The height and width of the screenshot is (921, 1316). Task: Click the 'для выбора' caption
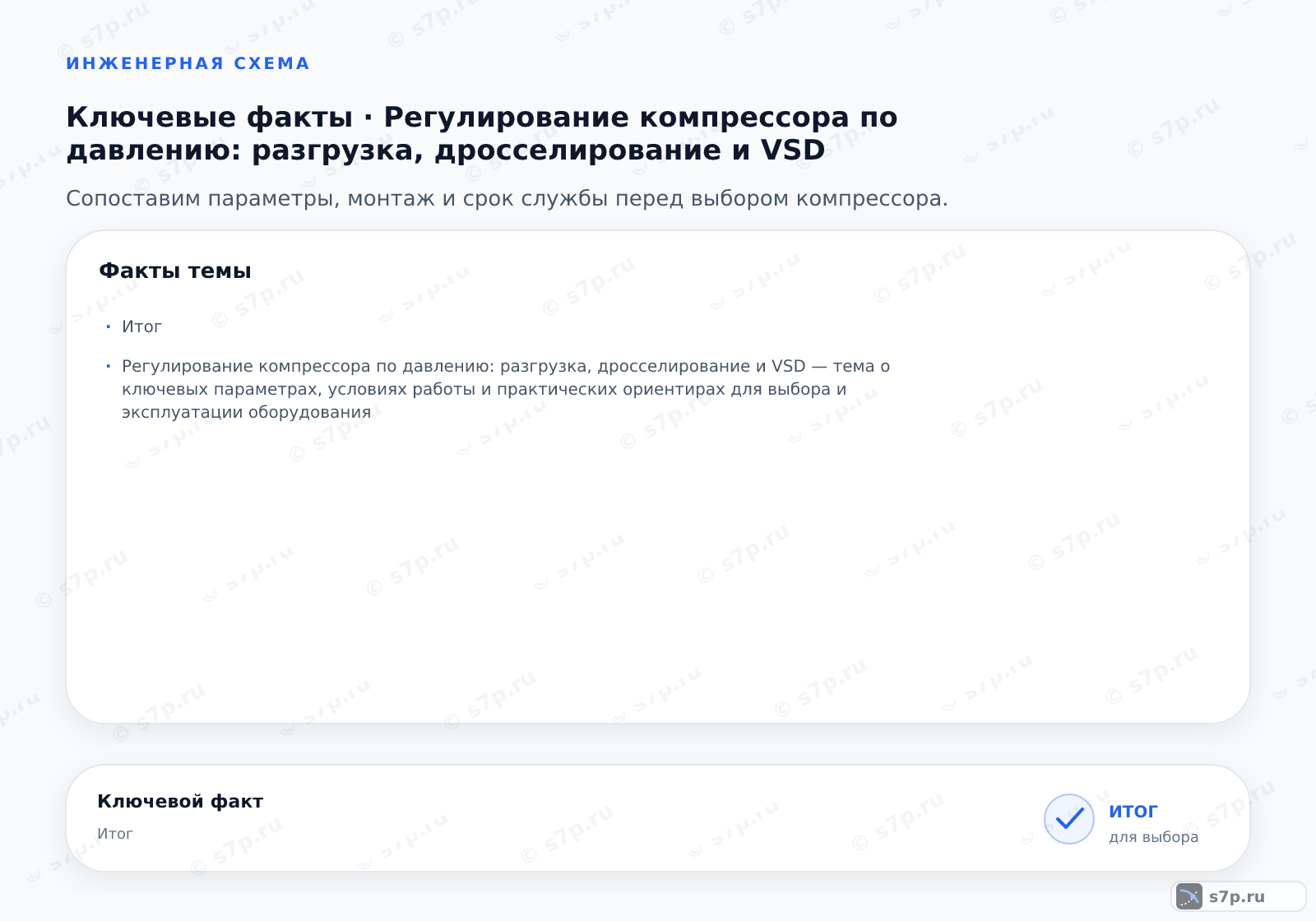[x=1153, y=837]
